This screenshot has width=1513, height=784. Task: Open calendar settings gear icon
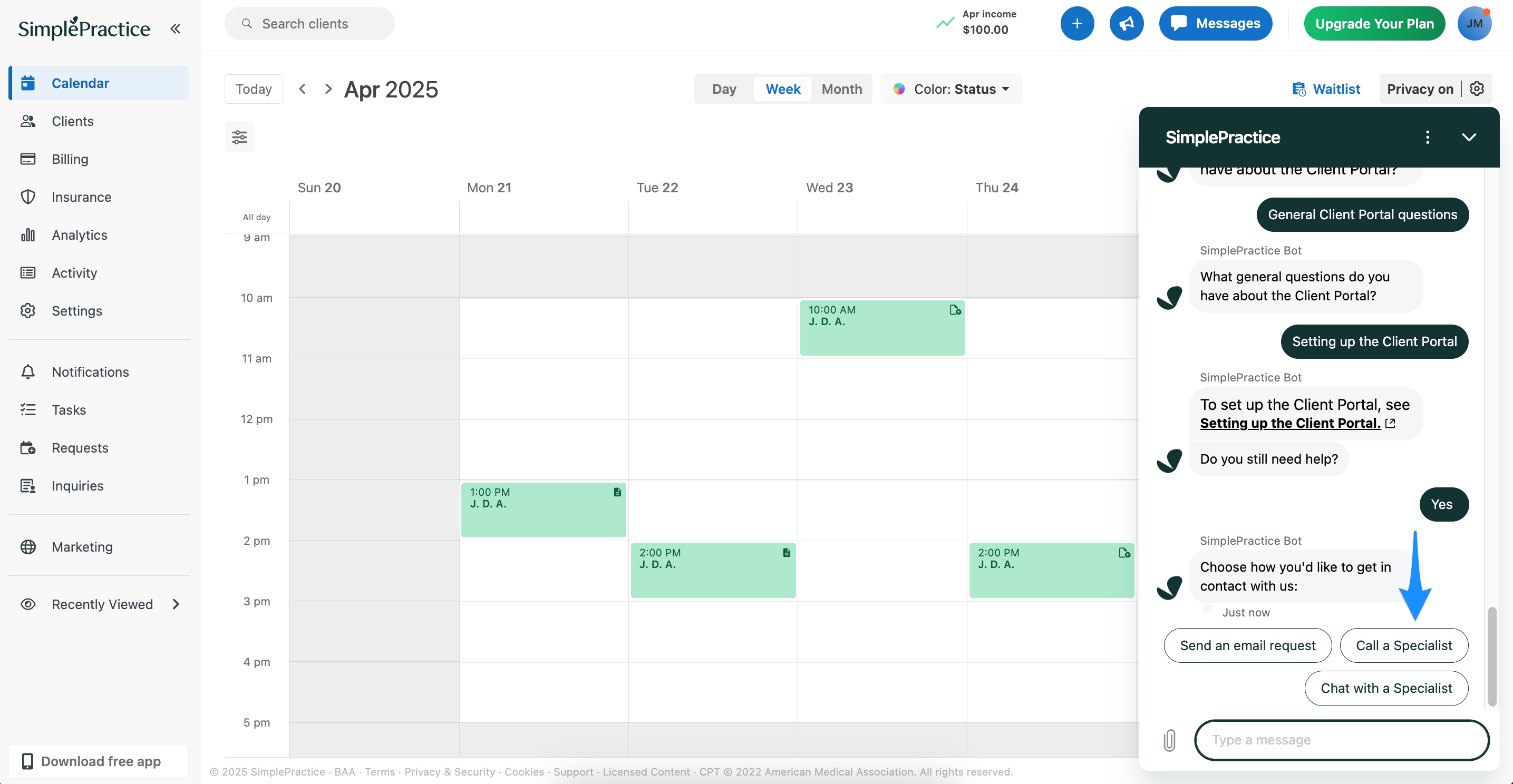pyautogui.click(x=1477, y=89)
